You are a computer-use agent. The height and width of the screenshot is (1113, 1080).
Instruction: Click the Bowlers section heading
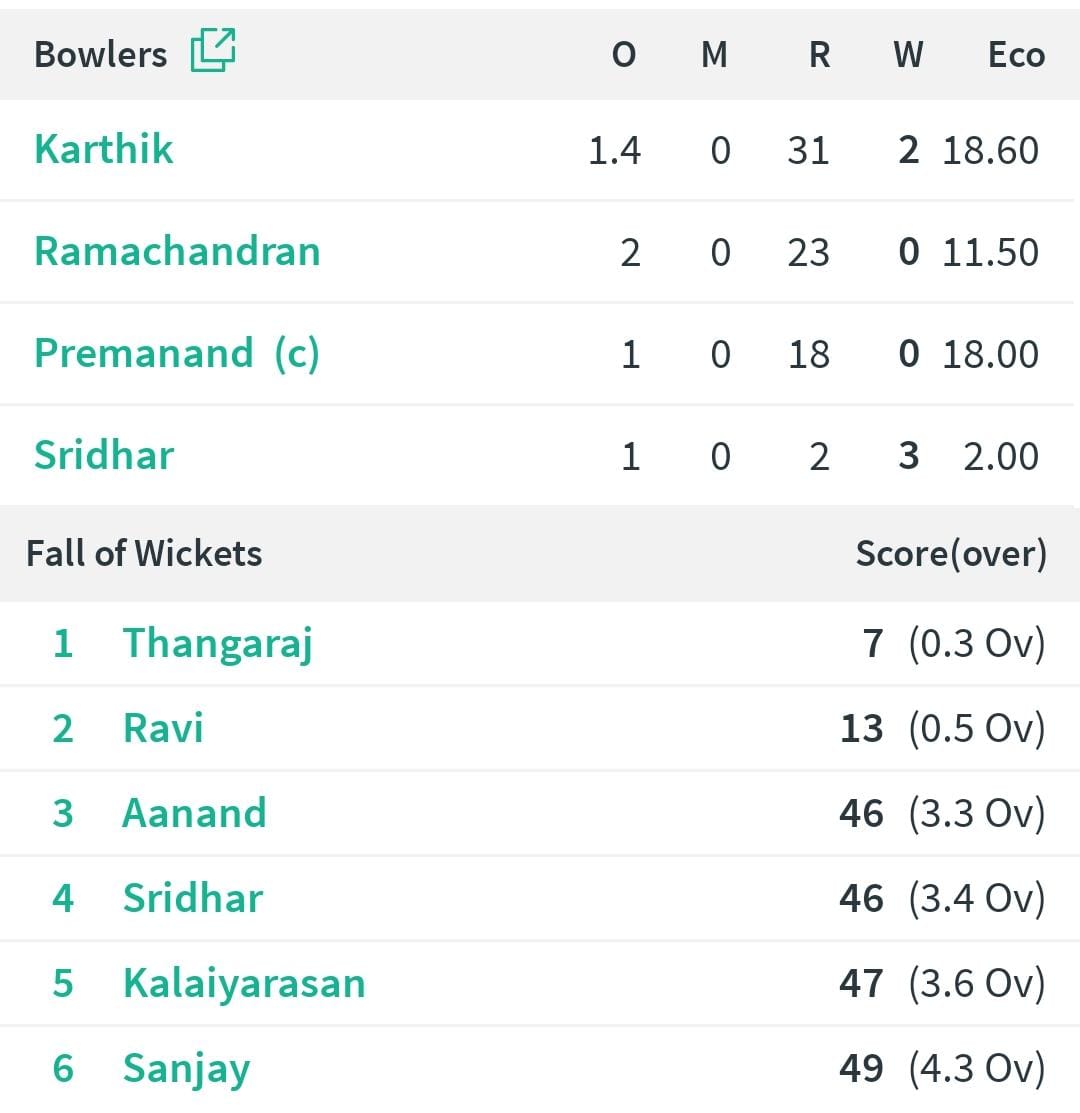101,54
